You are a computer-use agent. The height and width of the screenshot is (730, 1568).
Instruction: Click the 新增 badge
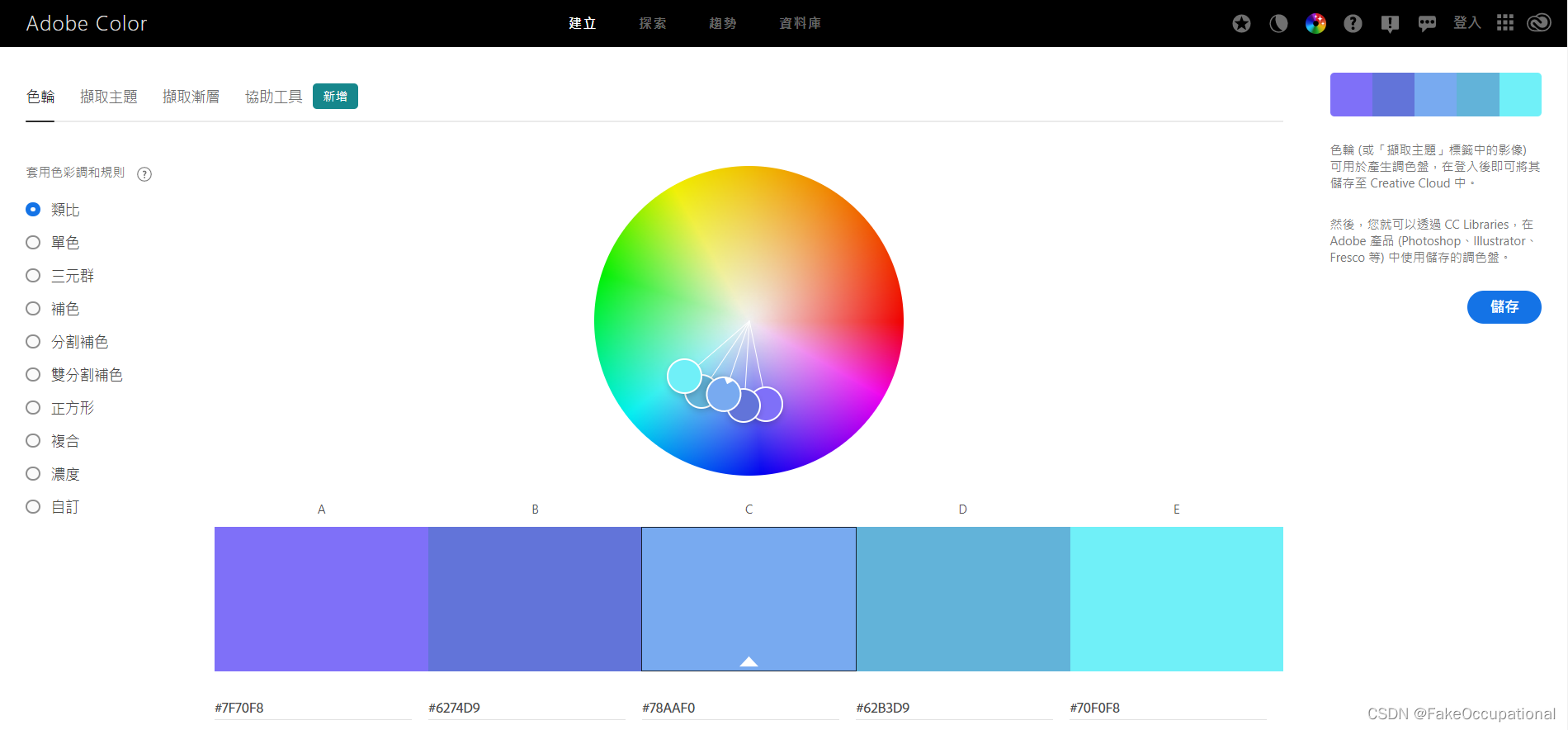click(x=335, y=97)
